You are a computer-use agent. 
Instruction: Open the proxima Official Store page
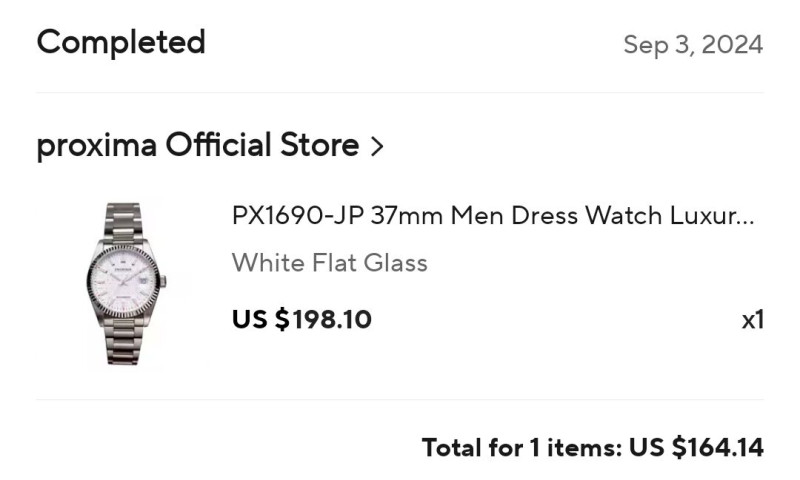pos(197,146)
